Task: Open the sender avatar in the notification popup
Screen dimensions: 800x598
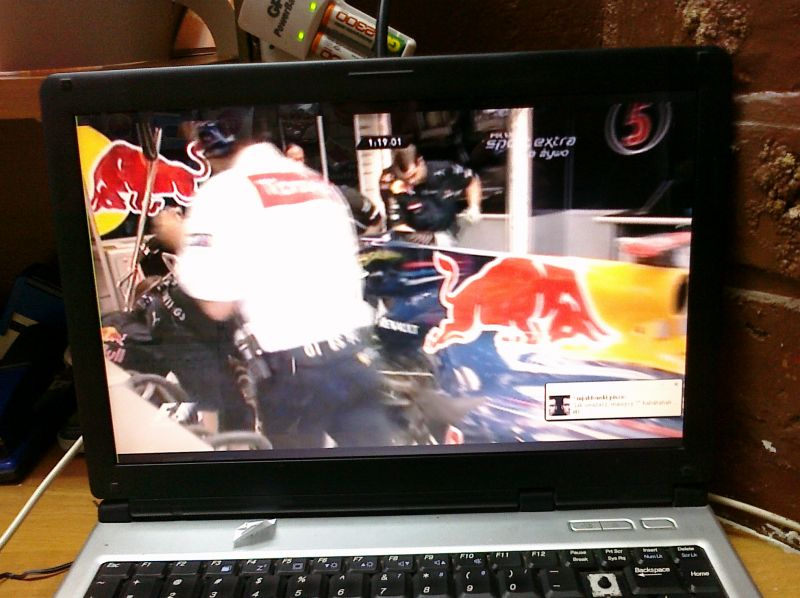Action: pos(558,404)
